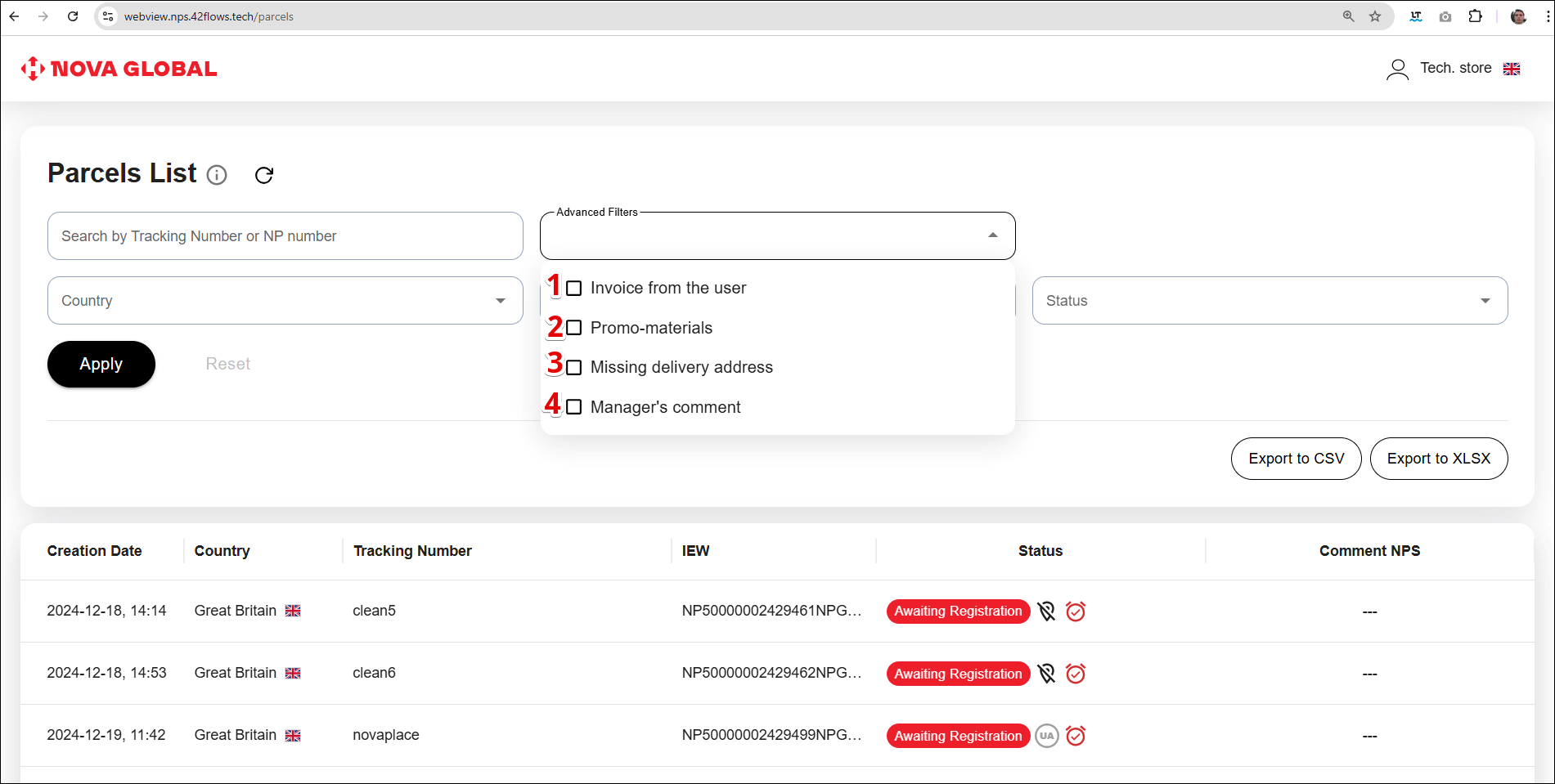Enable the Promo-materials filter checkbox
Image resolution: width=1555 pixels, height=784 pixels.
[x=574, y=328]
